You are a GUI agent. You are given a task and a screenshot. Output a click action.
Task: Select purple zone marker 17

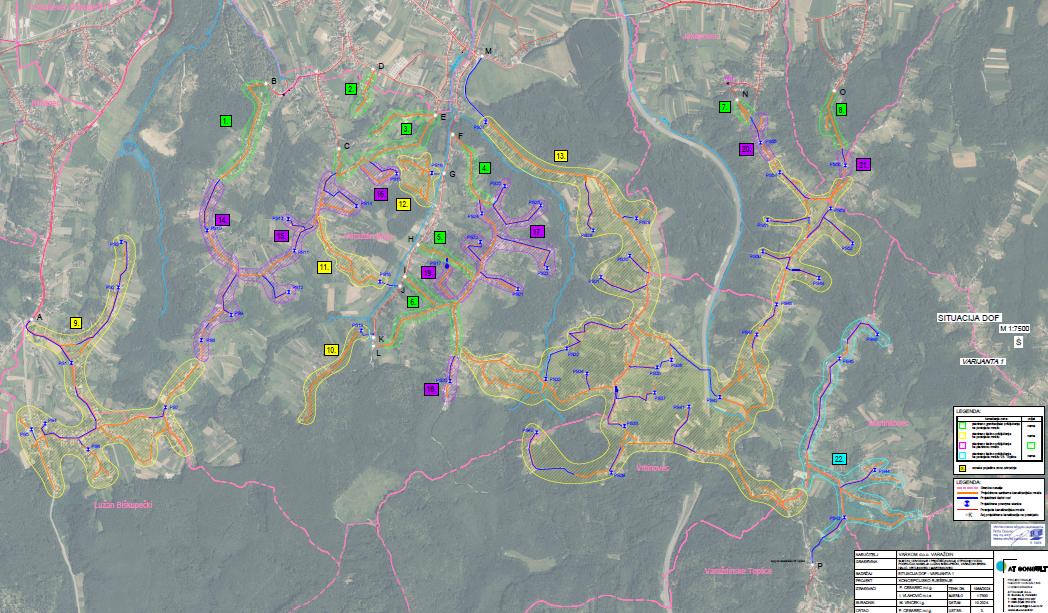tap(537, 232)
